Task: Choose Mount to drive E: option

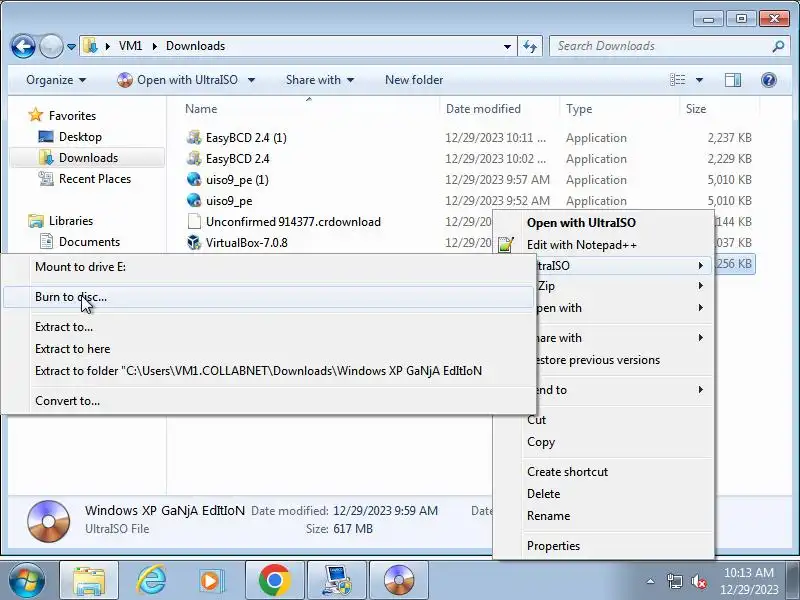Action: [x=268, y=267]
